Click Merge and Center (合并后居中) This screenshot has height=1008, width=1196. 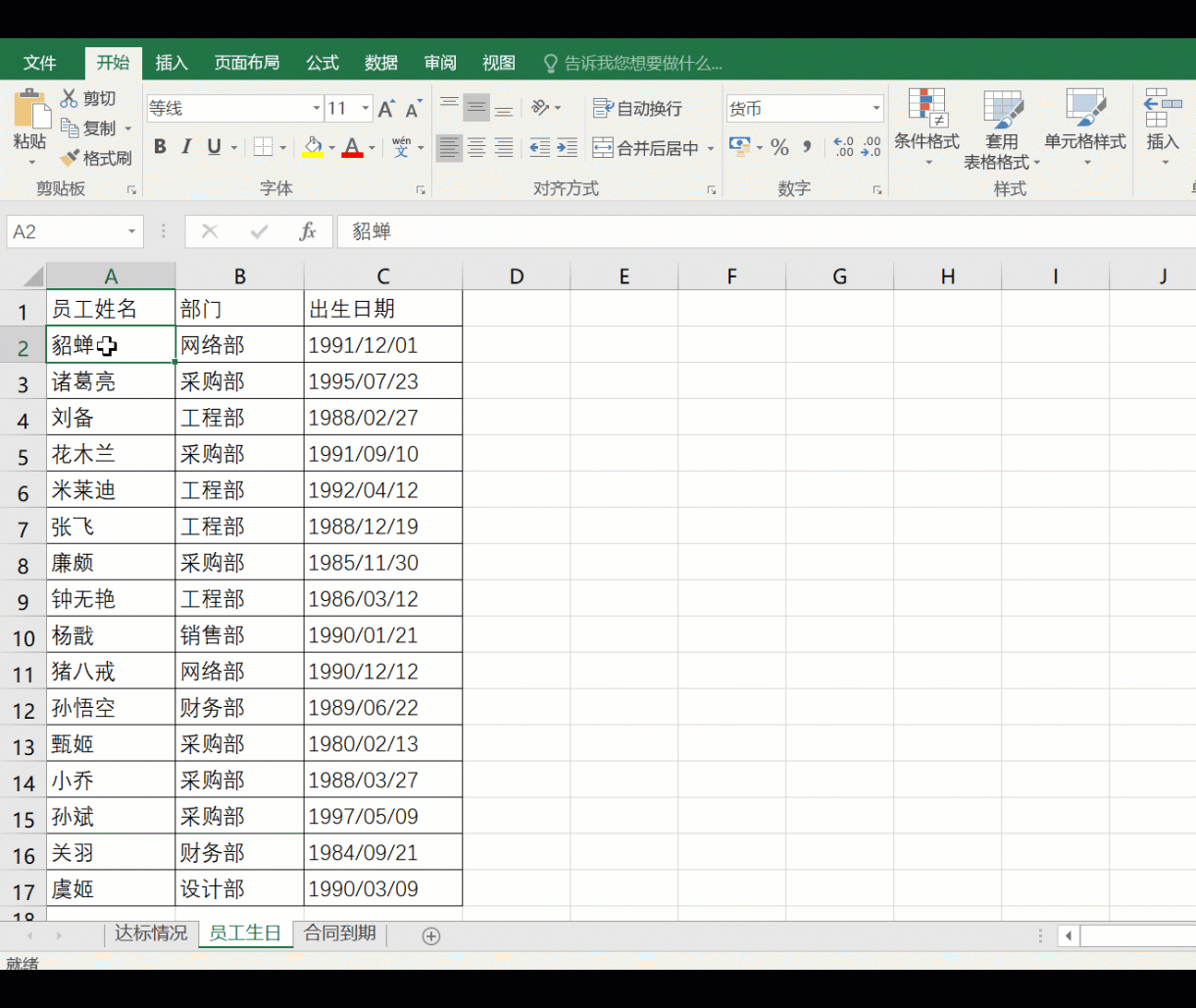tap(646, 148)
